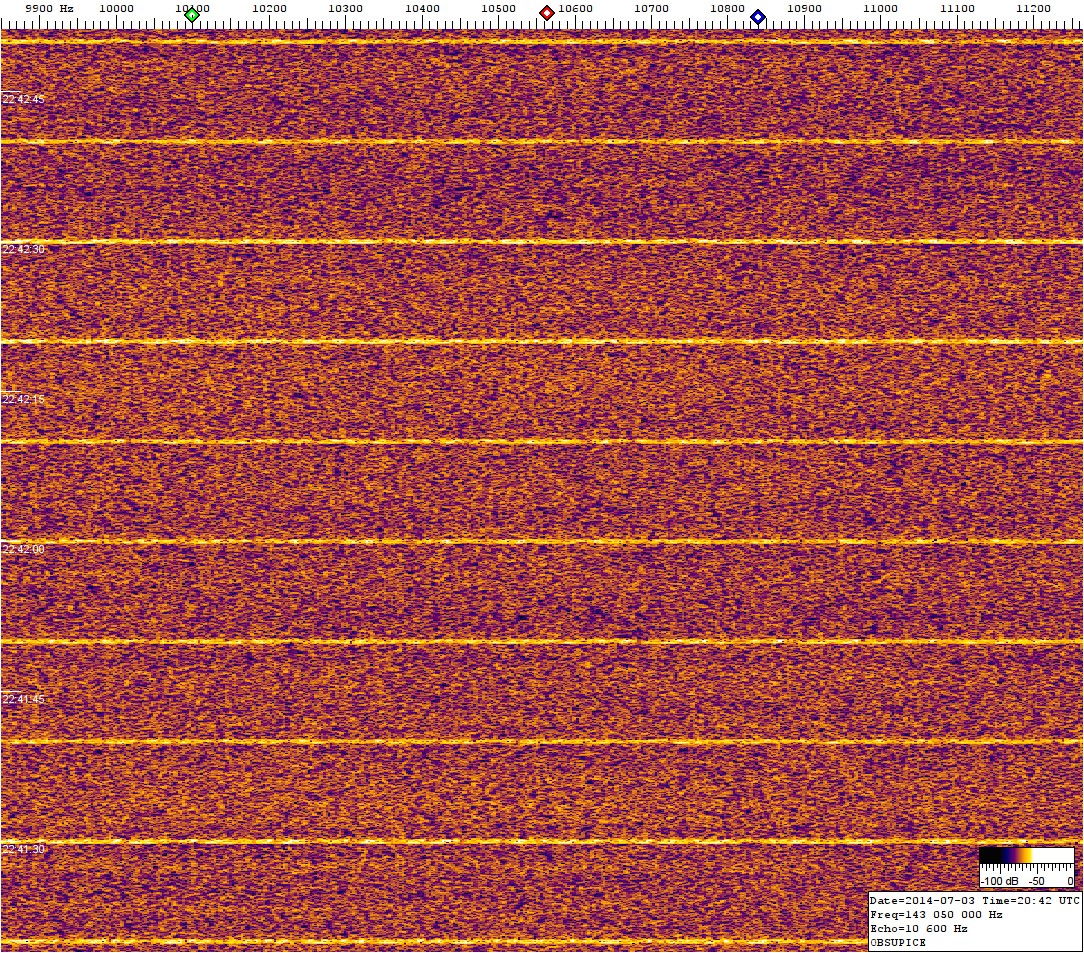Click the 9900 Hz ruler label
Screen dimensions: 1084x953
[x=48, y=8]
